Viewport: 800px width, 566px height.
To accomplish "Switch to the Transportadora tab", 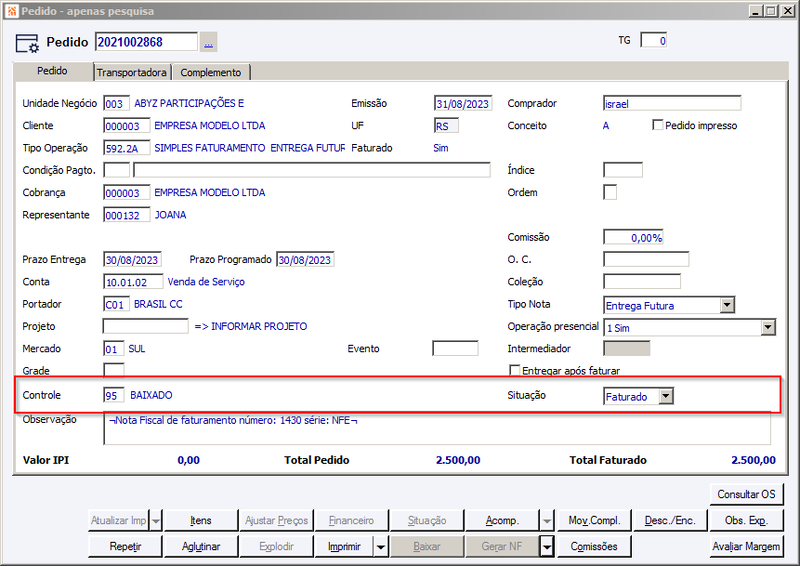I will 132,72.
